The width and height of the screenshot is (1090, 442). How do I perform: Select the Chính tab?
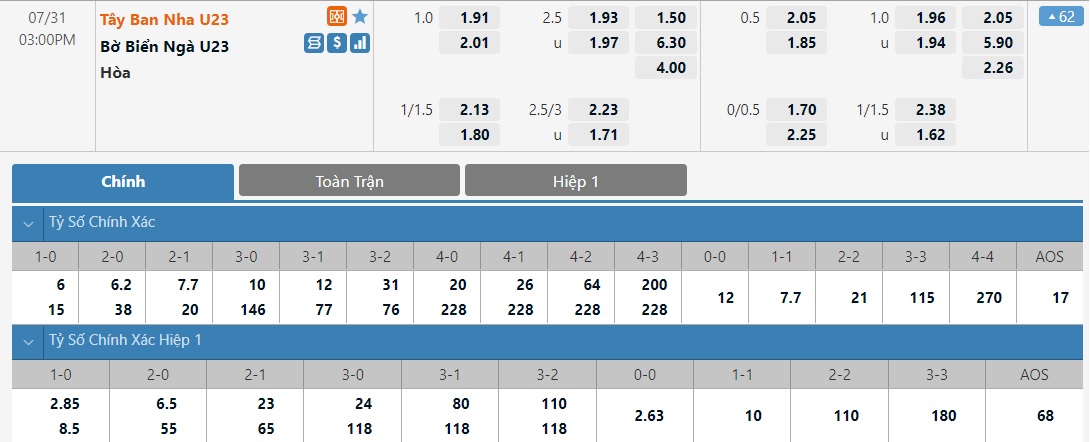coord(123,181)
